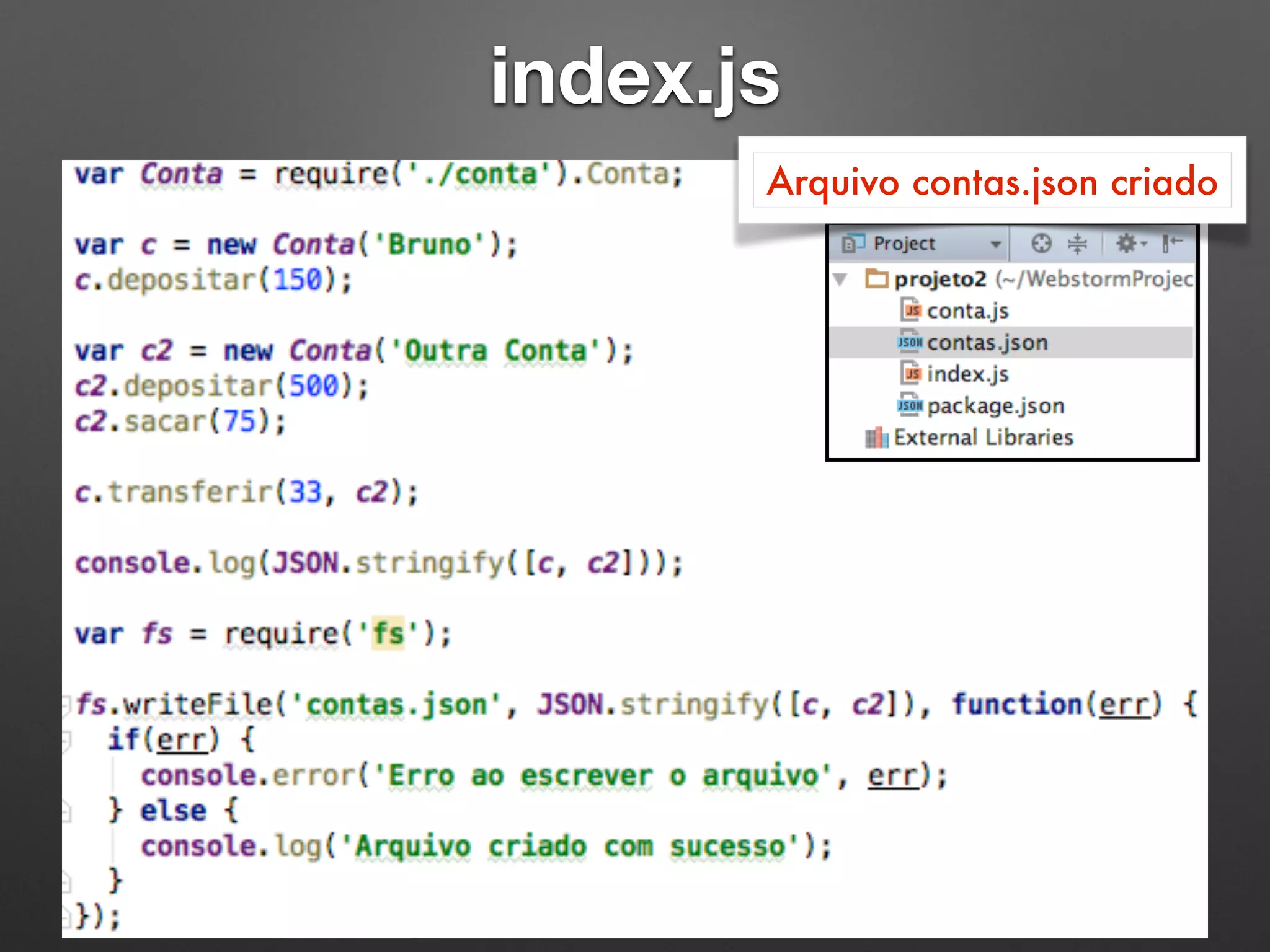1270x952 pixels.
Task: Click the 'Outra Conta' string
Action: [495, 351]
